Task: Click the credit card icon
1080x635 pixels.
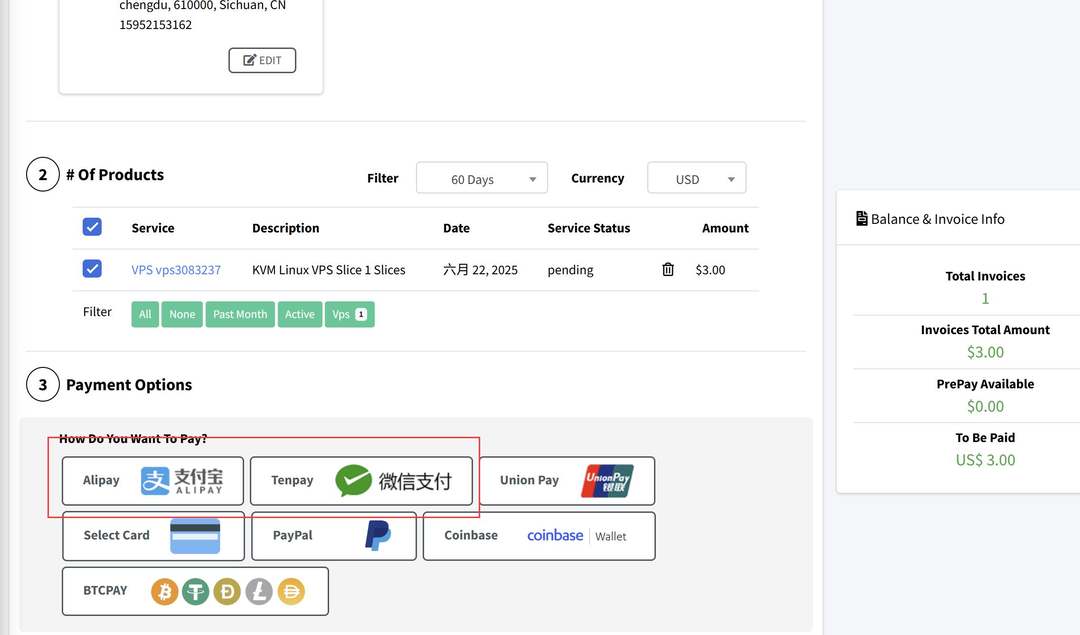Action: click(x=195, y=536)
